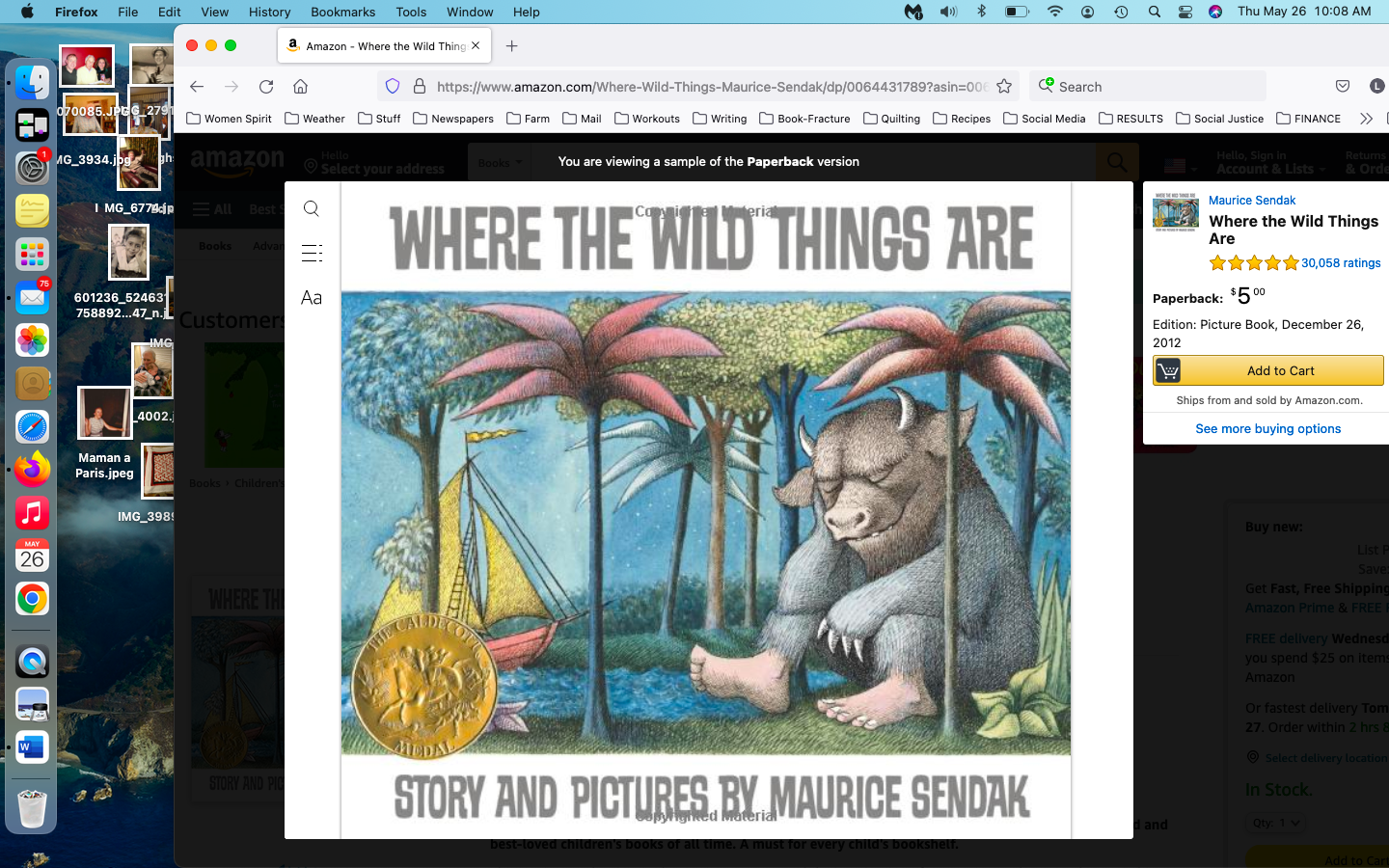Open Google Chrome from the Dock

[x=32, y=599]
